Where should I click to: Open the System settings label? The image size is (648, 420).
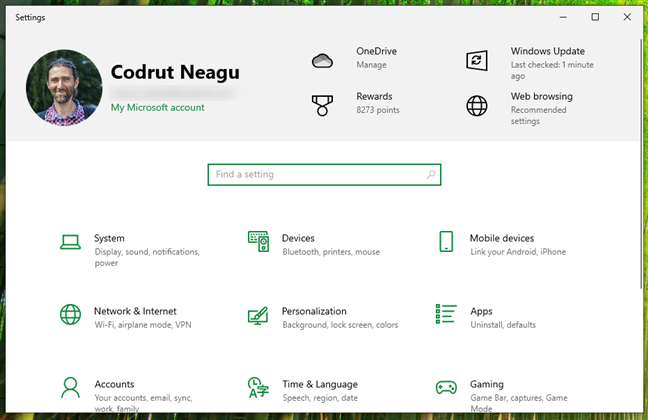pos(109,239)
